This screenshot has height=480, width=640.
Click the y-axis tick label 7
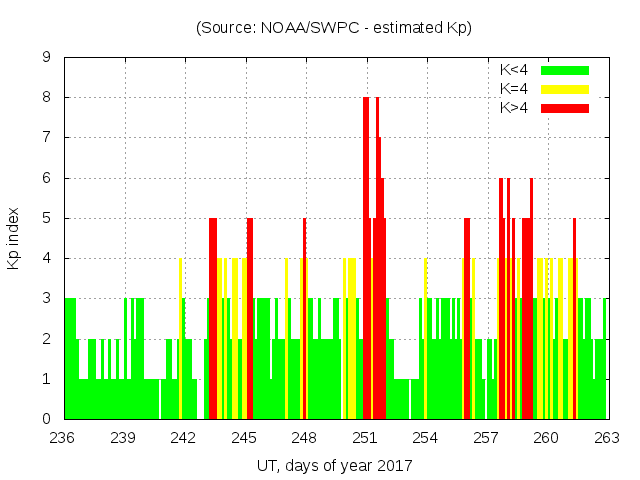click(x=46, y=138)
